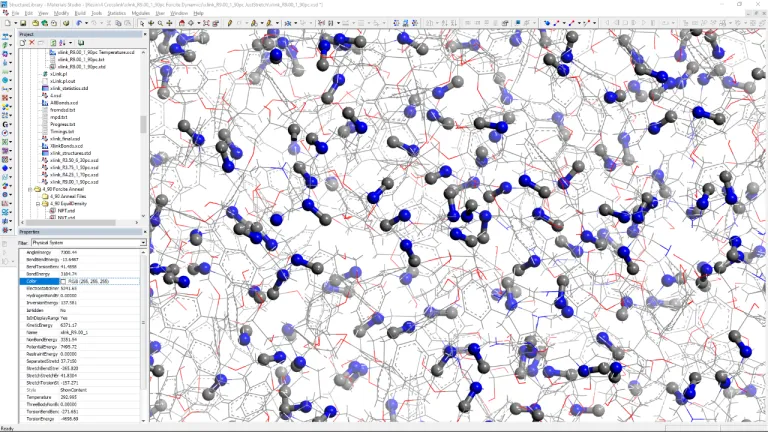Open the Statistics menu
The width and height of the screenshot is (768, 432).
coord(116,13)
